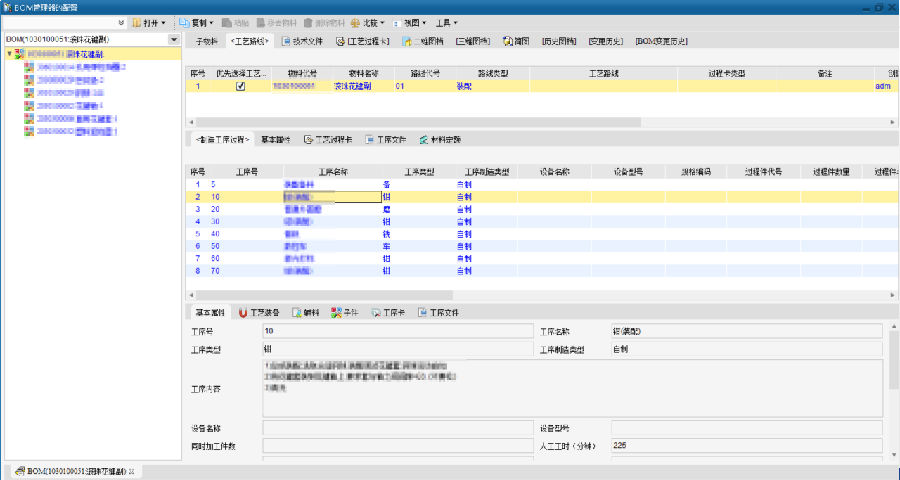This screenshot has height=480, width=900.
Task: Switch to the 子物料 tab
Action: point(205,41)
